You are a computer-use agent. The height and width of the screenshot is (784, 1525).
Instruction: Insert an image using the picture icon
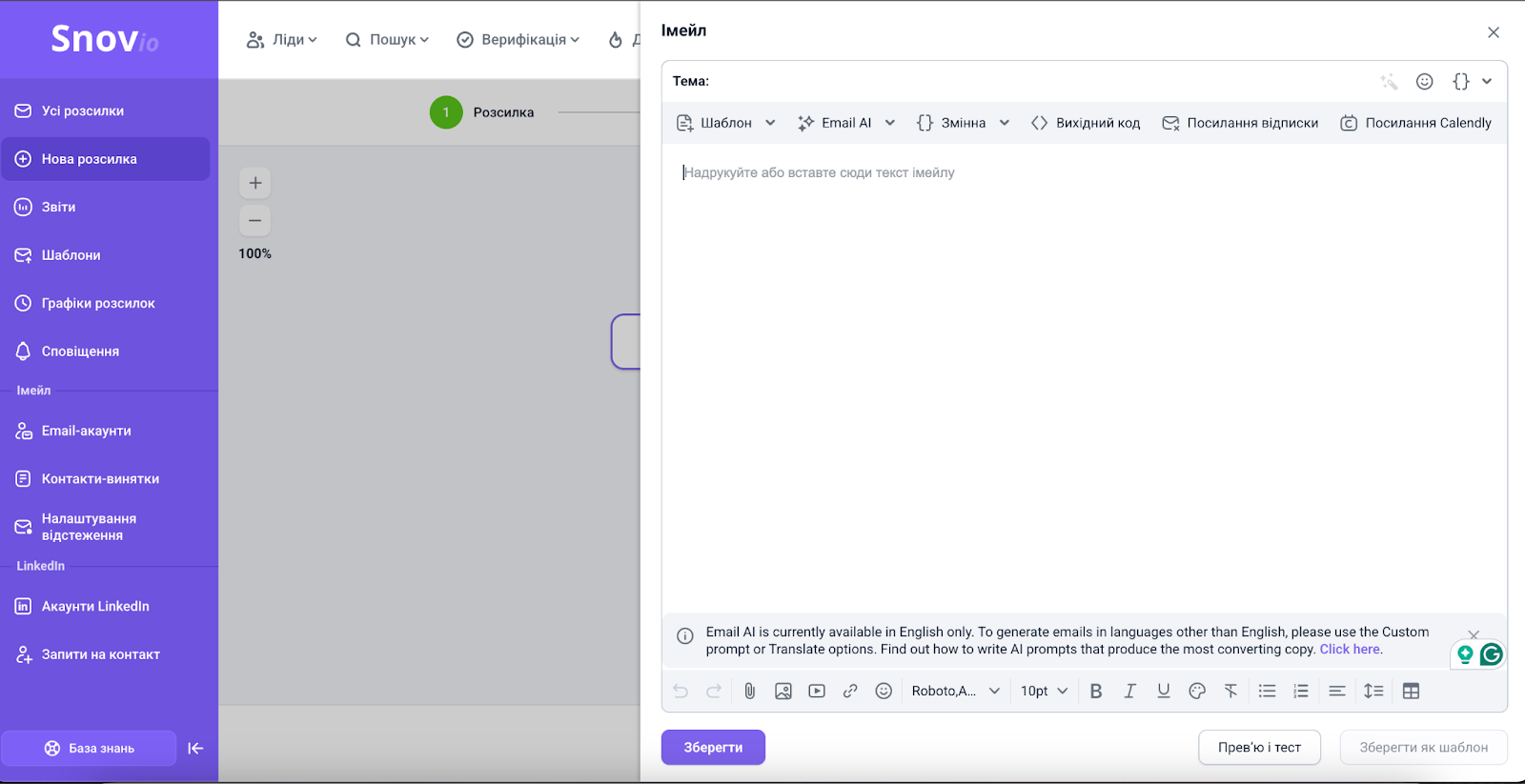pyautogui.click(x=783, y=692)
